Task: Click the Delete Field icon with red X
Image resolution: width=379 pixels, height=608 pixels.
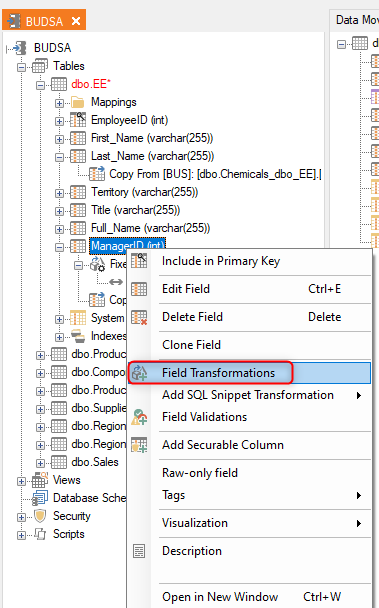Action: click(139, 317)
